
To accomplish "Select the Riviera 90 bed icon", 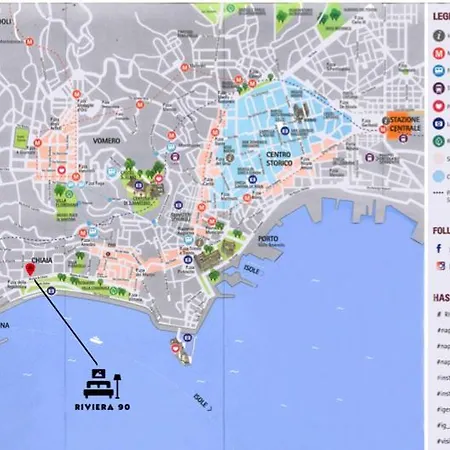I will tap(103, 384).
